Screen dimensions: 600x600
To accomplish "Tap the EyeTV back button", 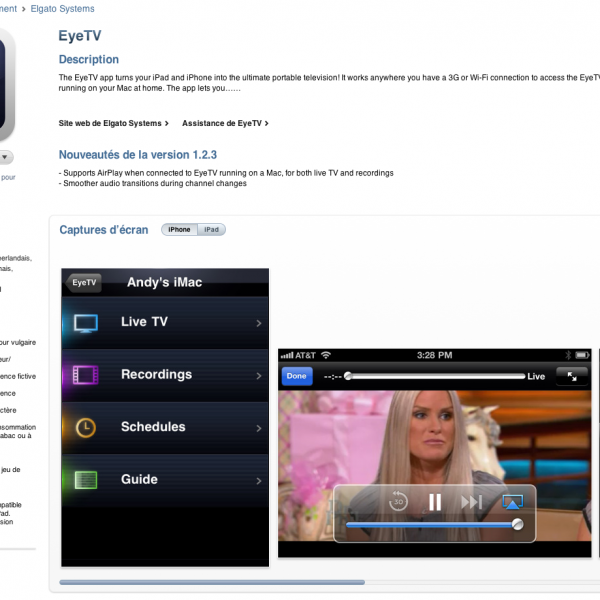I will point(84,283).
